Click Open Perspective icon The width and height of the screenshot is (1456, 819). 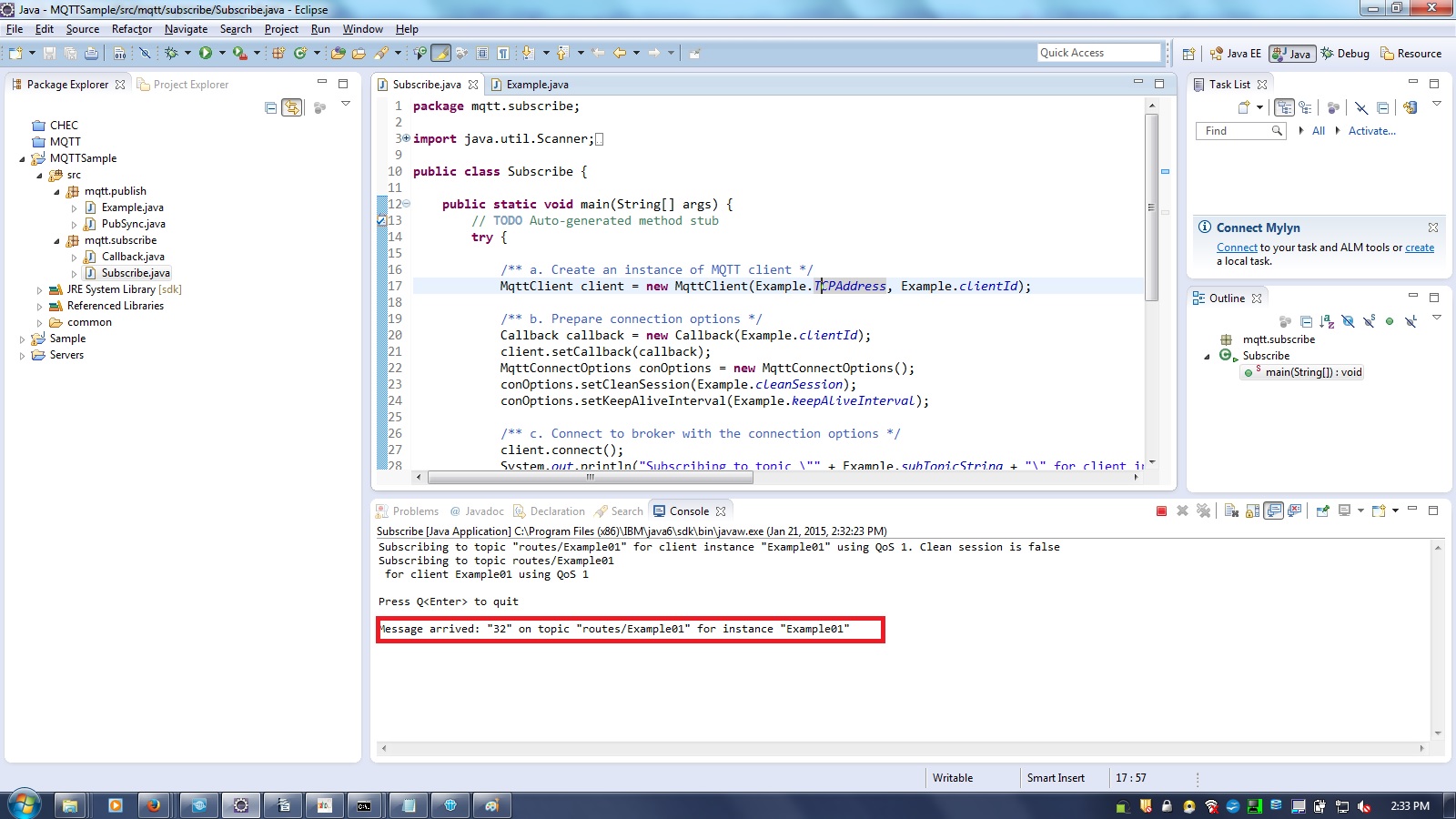click(1188, 54)
